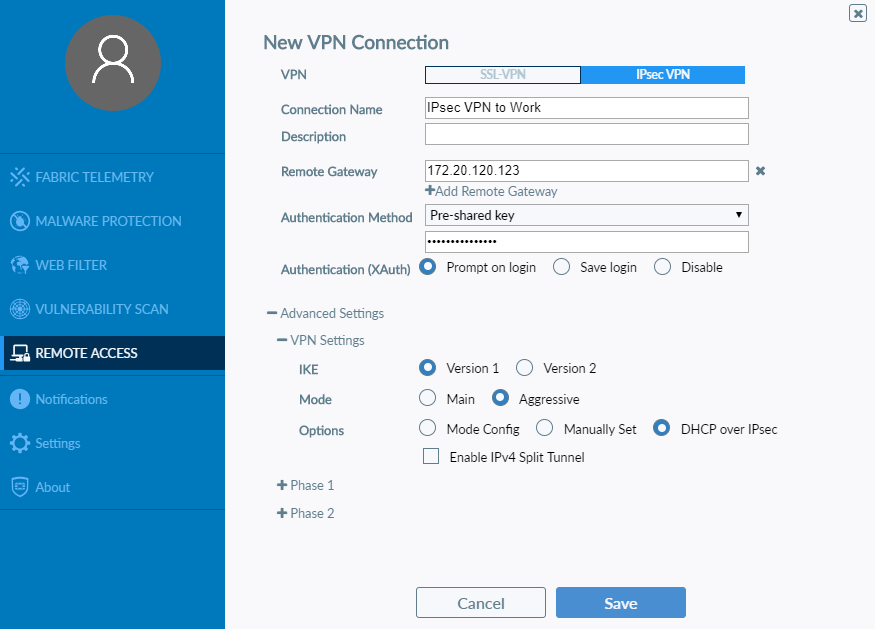875x629 pixels.
Task: Save the new VPN connection
Action: pos(620,602)
